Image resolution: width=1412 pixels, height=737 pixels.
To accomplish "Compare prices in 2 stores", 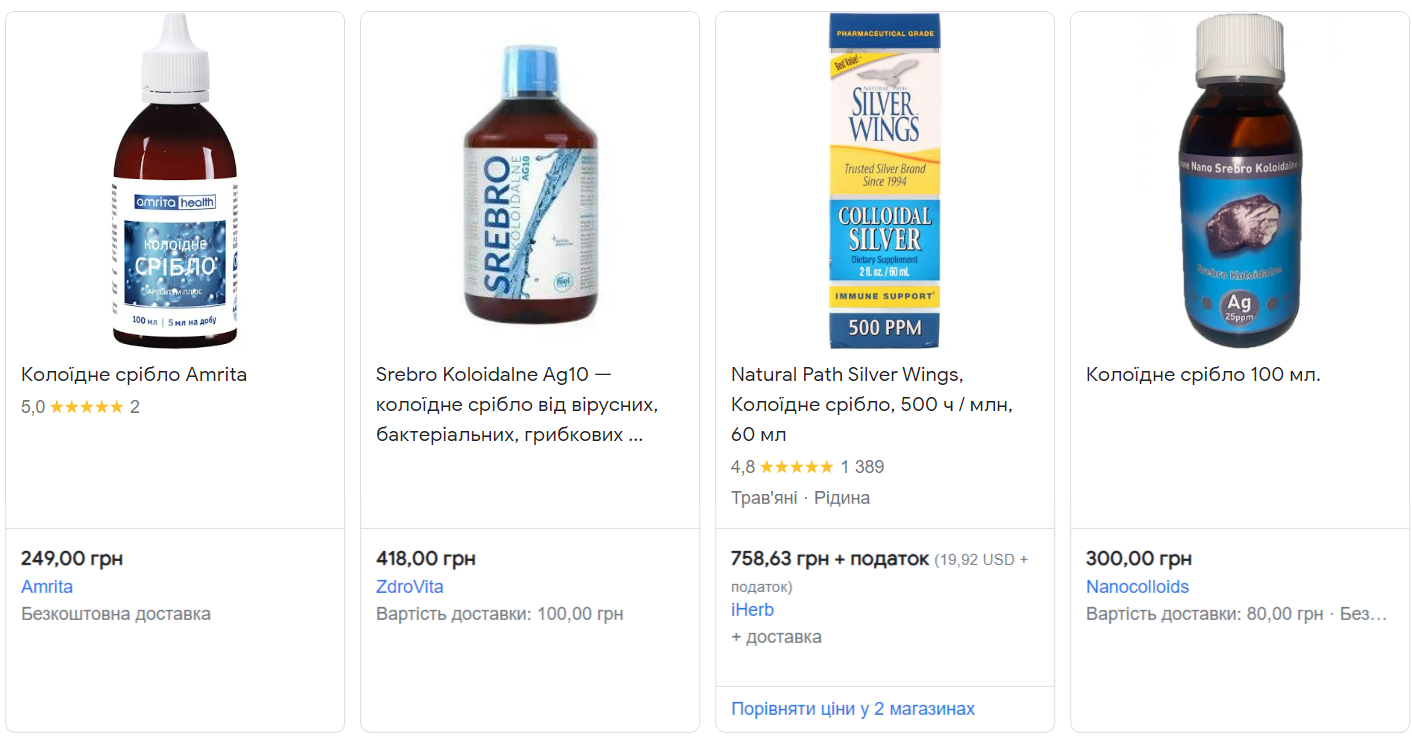I will [852, 709].
